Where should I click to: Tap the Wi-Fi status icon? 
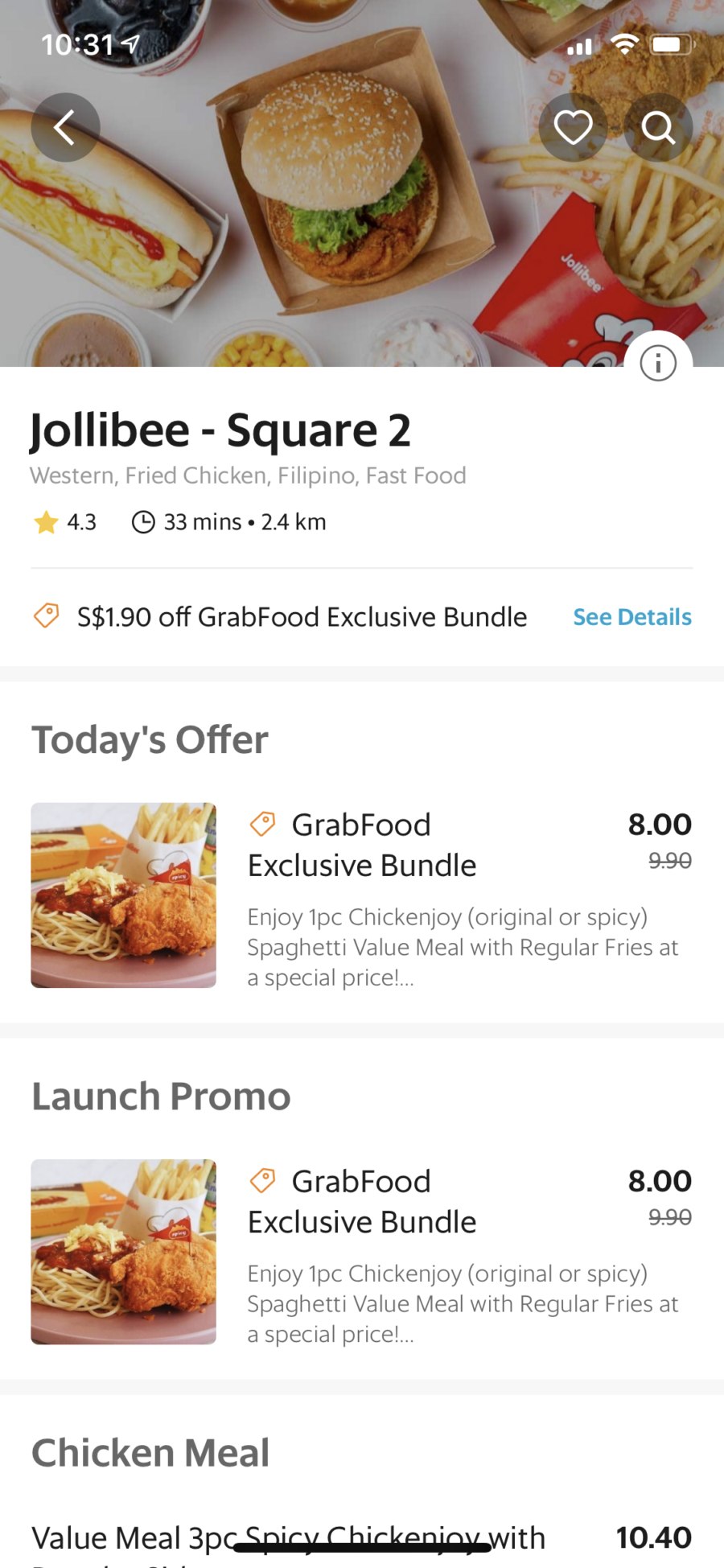pos(623,44)
